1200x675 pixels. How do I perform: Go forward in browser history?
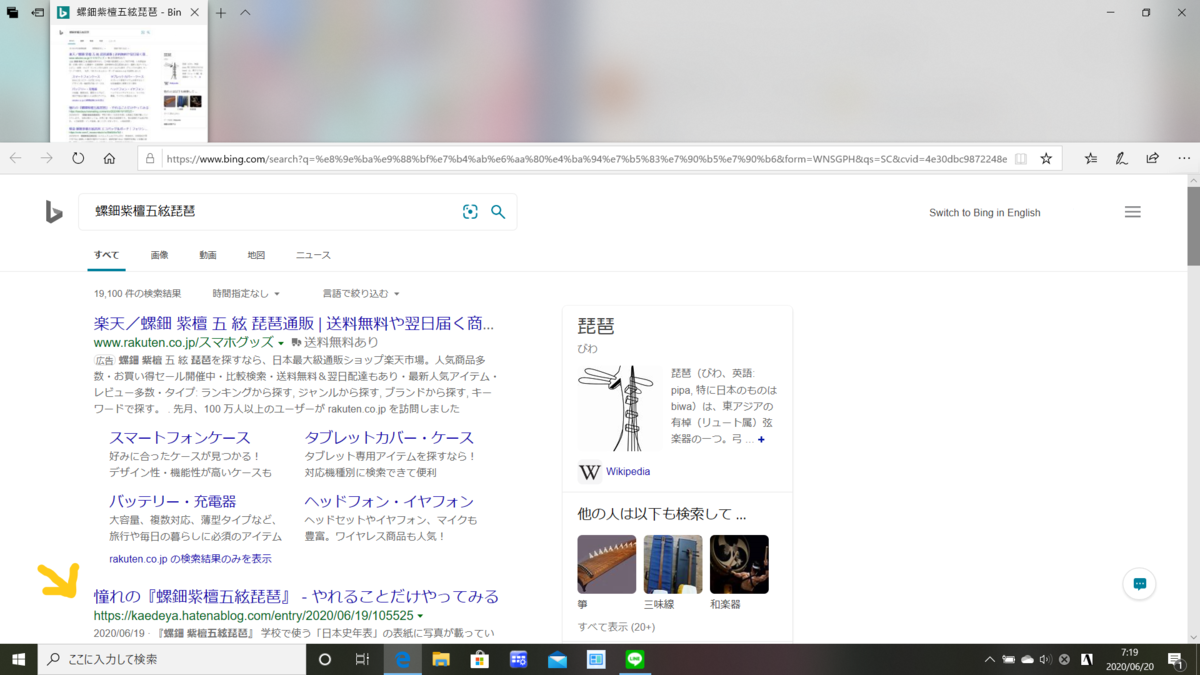click(x=47, y=158)
